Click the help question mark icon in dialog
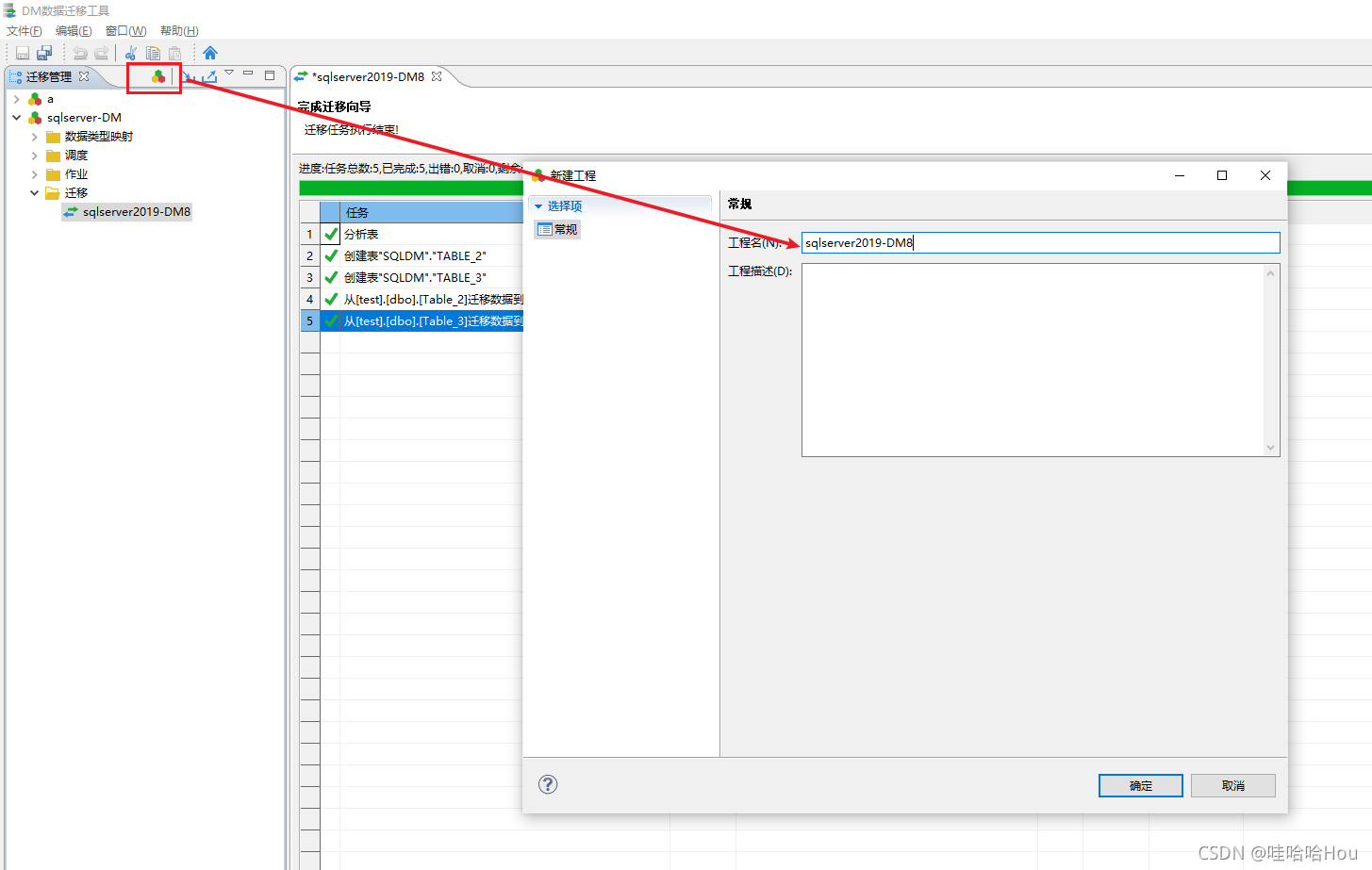 tap(548, 784)
